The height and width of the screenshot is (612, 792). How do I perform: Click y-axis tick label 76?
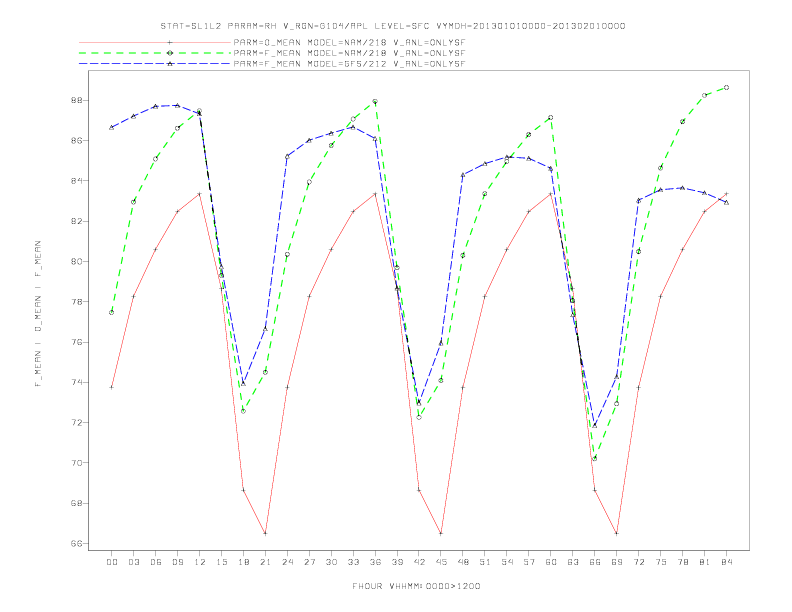77,342
